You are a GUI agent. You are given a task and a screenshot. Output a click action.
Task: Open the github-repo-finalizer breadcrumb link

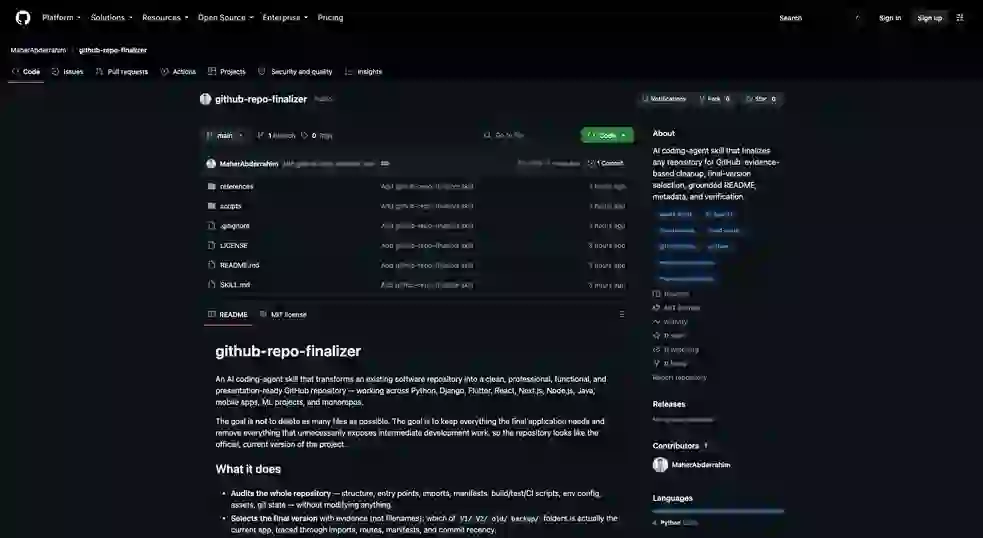[x=113, y=50]
